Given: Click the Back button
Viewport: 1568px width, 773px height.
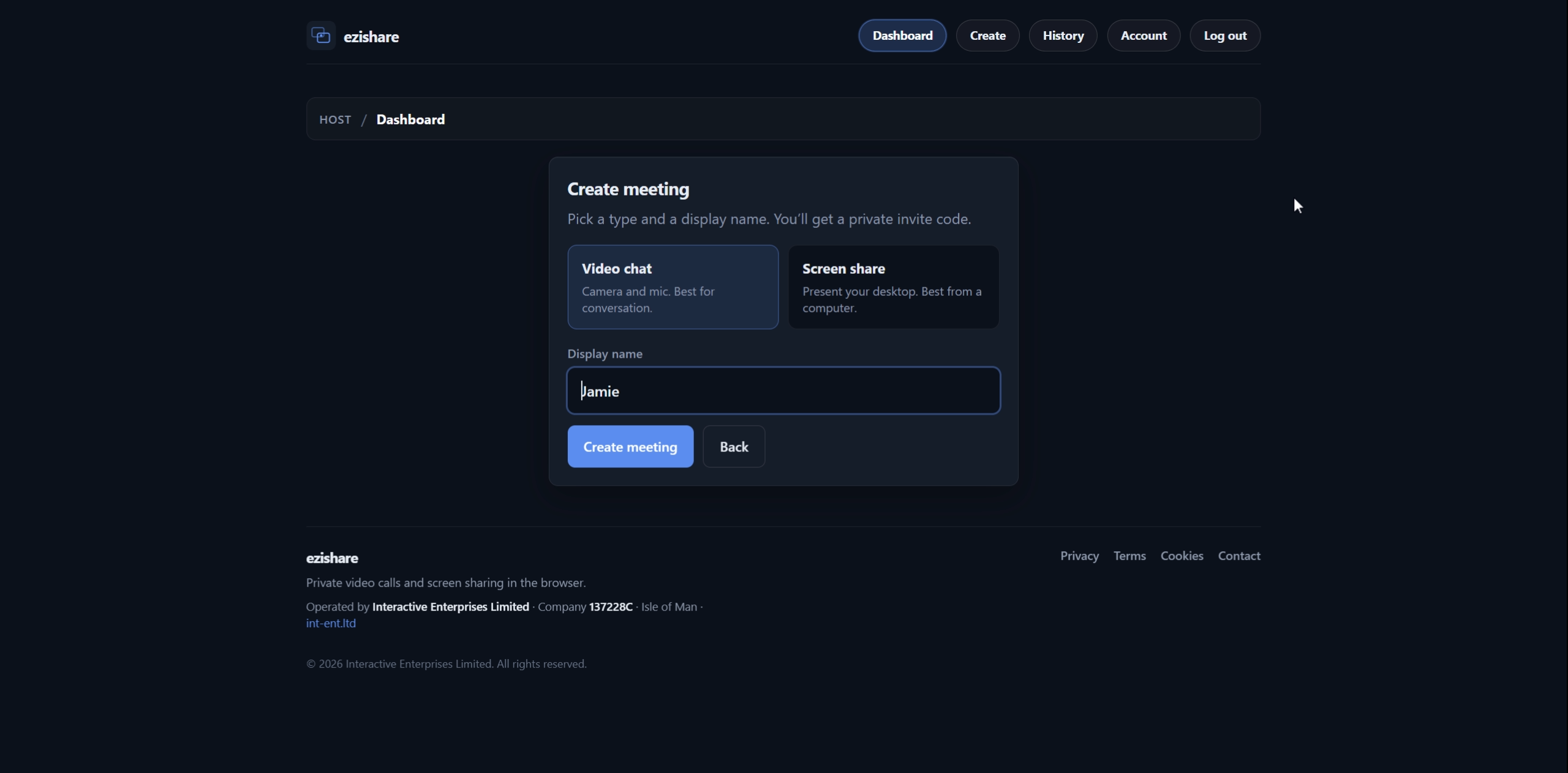Looking at the screenshot, I should click(734, 447).
